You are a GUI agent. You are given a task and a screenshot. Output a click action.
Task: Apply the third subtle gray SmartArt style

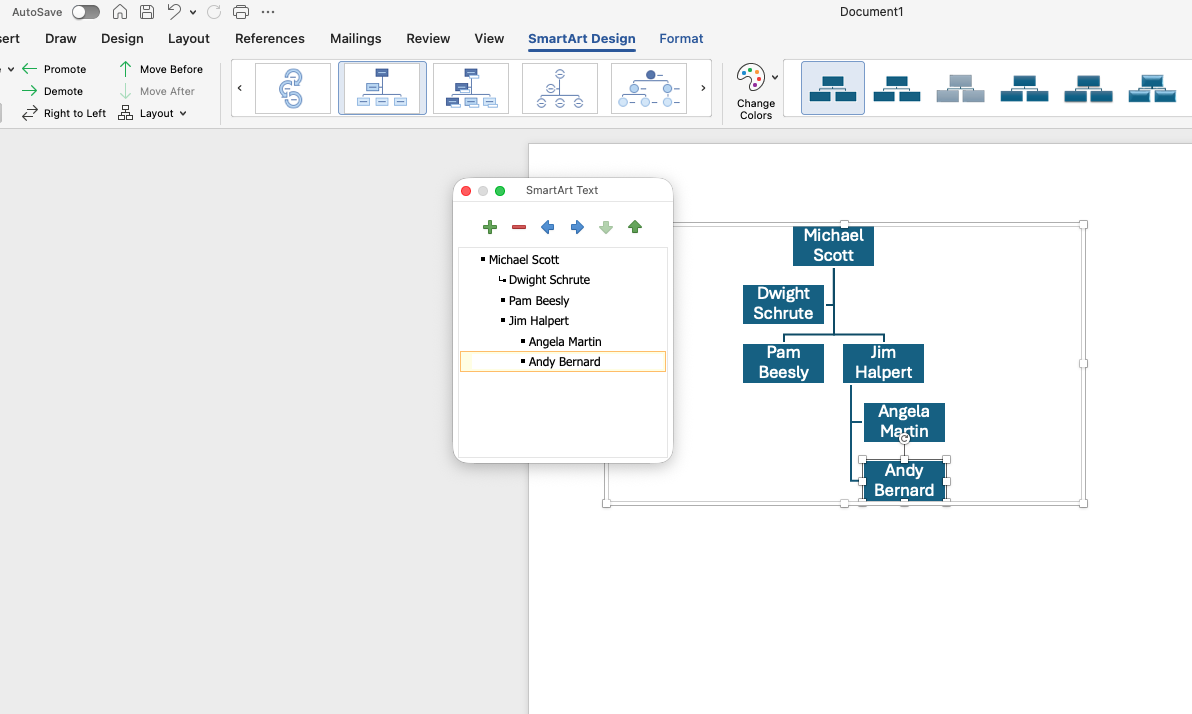(961, 88)
